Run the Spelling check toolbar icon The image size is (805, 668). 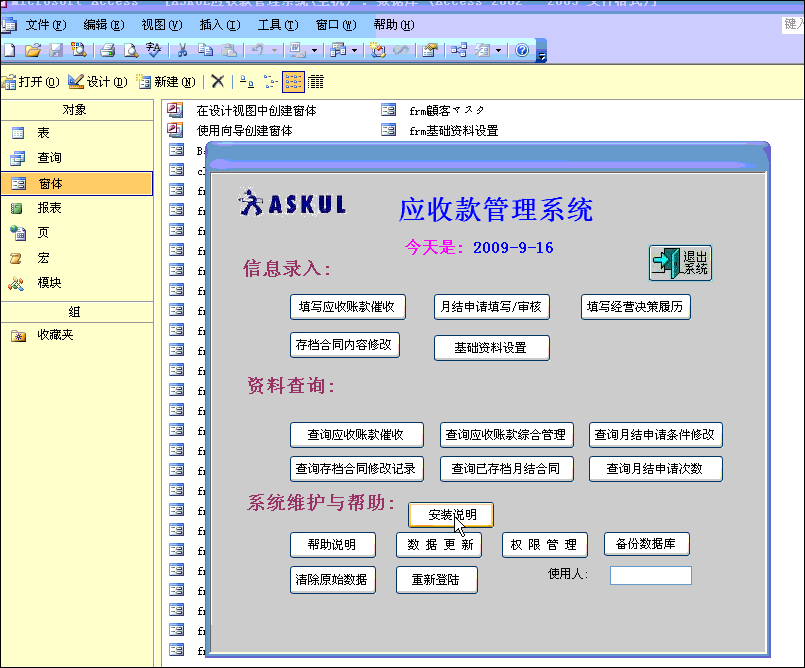pos(154,50)
